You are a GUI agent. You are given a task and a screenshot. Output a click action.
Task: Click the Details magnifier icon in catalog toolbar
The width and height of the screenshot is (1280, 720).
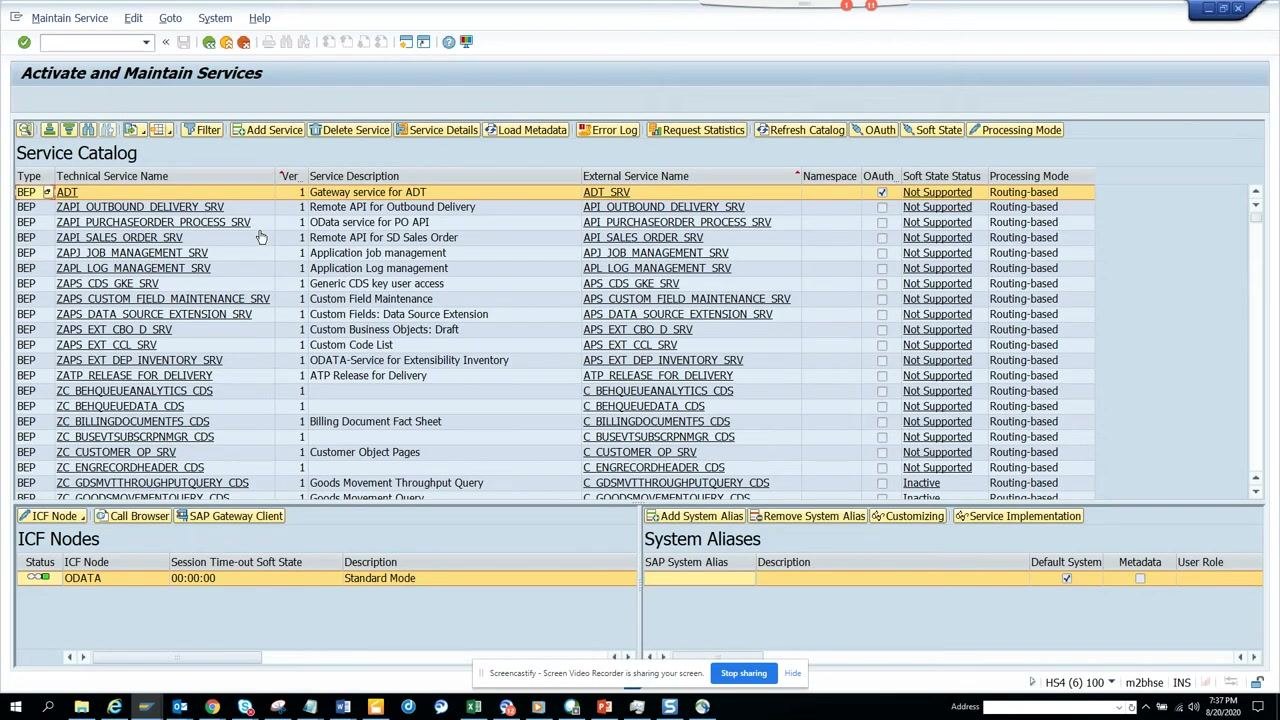(x=25, y=130)
